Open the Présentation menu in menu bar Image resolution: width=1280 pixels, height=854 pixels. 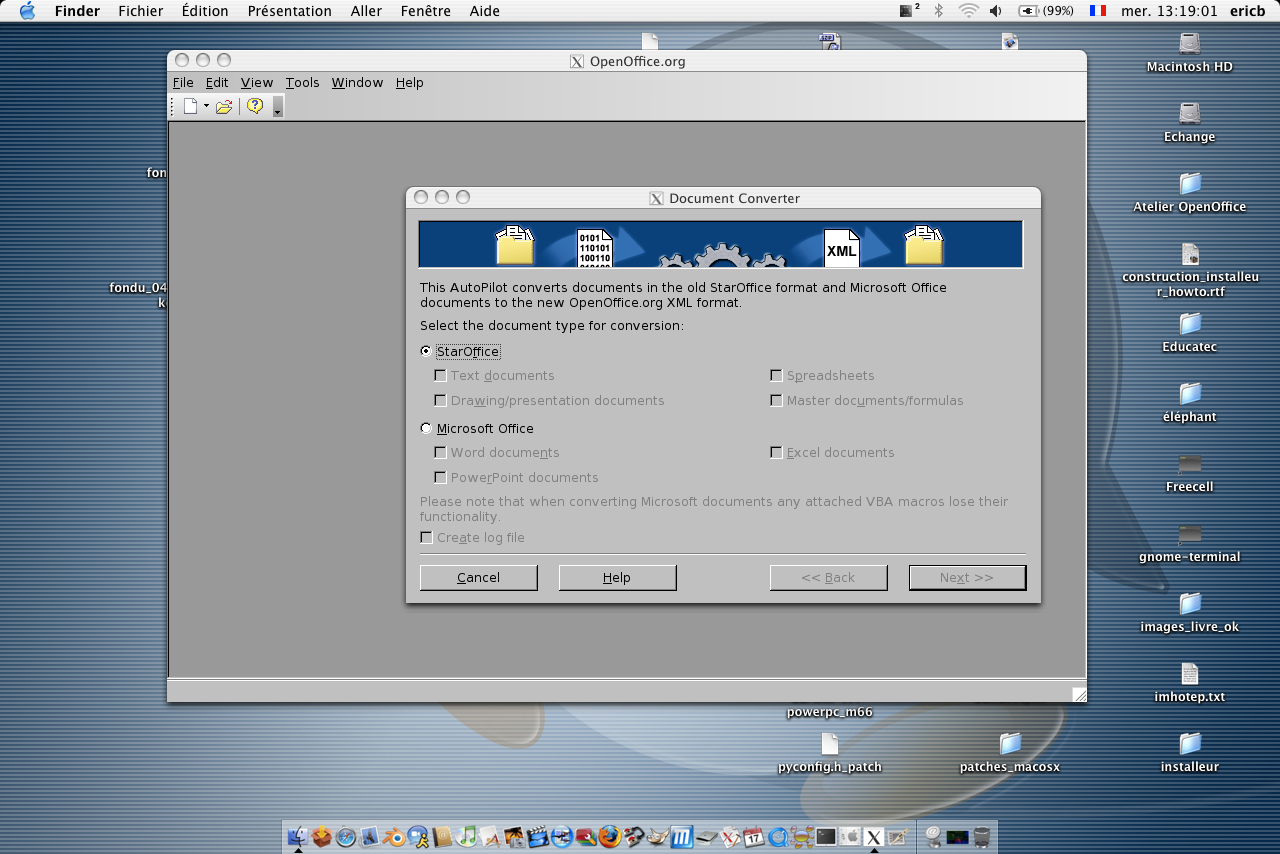290,11
